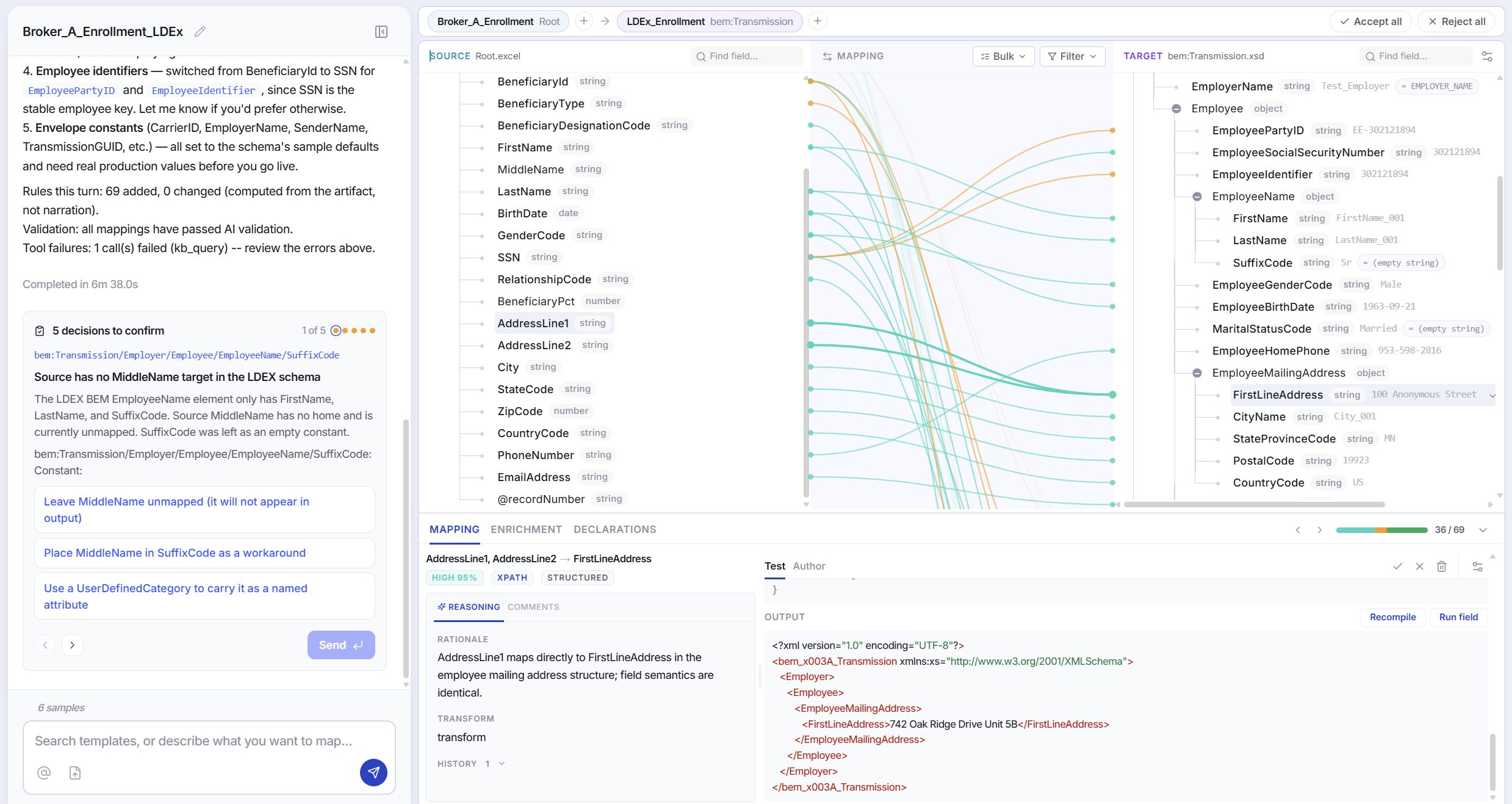The image size is (1512, 804).
Task: Select AddressLine1 source field
Action: pyautogui.click(x=554, y=324)
